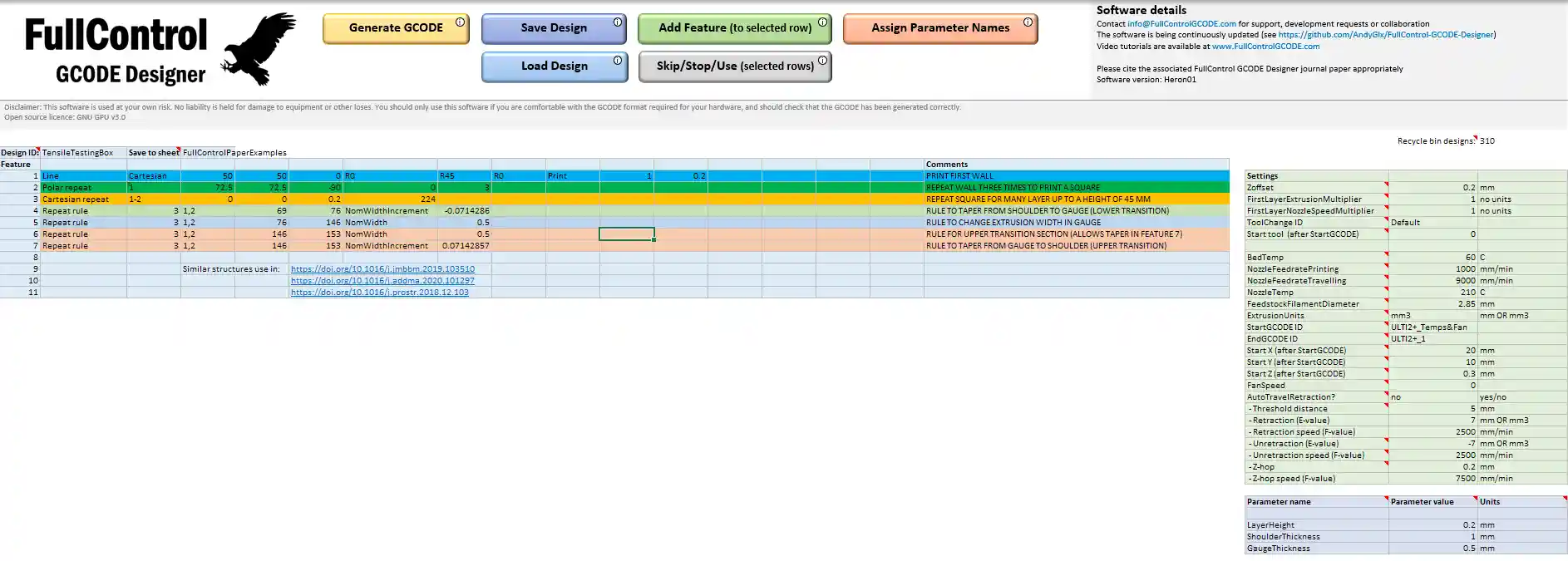
Task: Select the 'PRINT FIRST WALL' comment cell
Action: click(x=1077, y=176)
